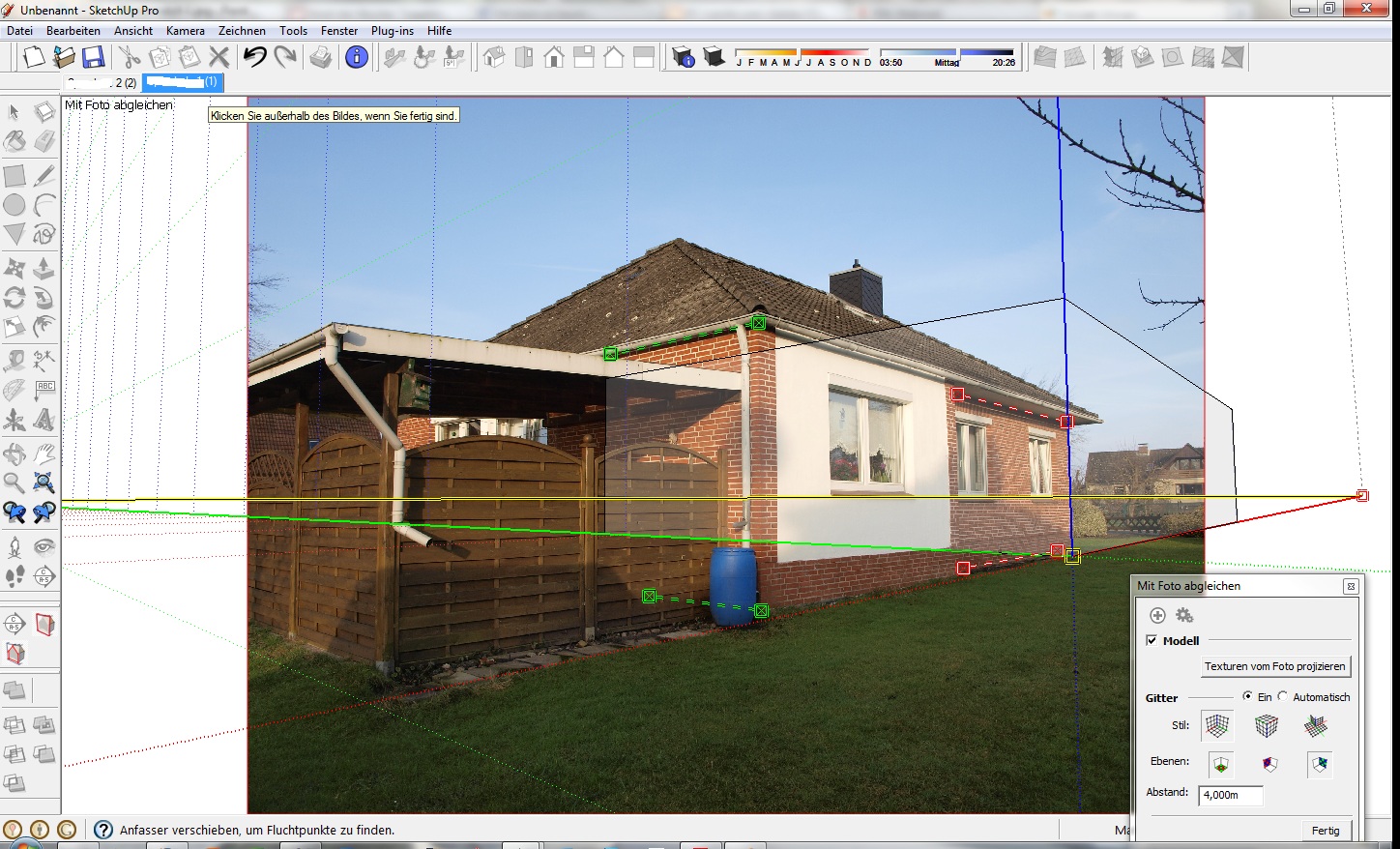This screenshot has height=849, width=1400.
Task: Select the arrow Select tool
Action: point(14,113)
